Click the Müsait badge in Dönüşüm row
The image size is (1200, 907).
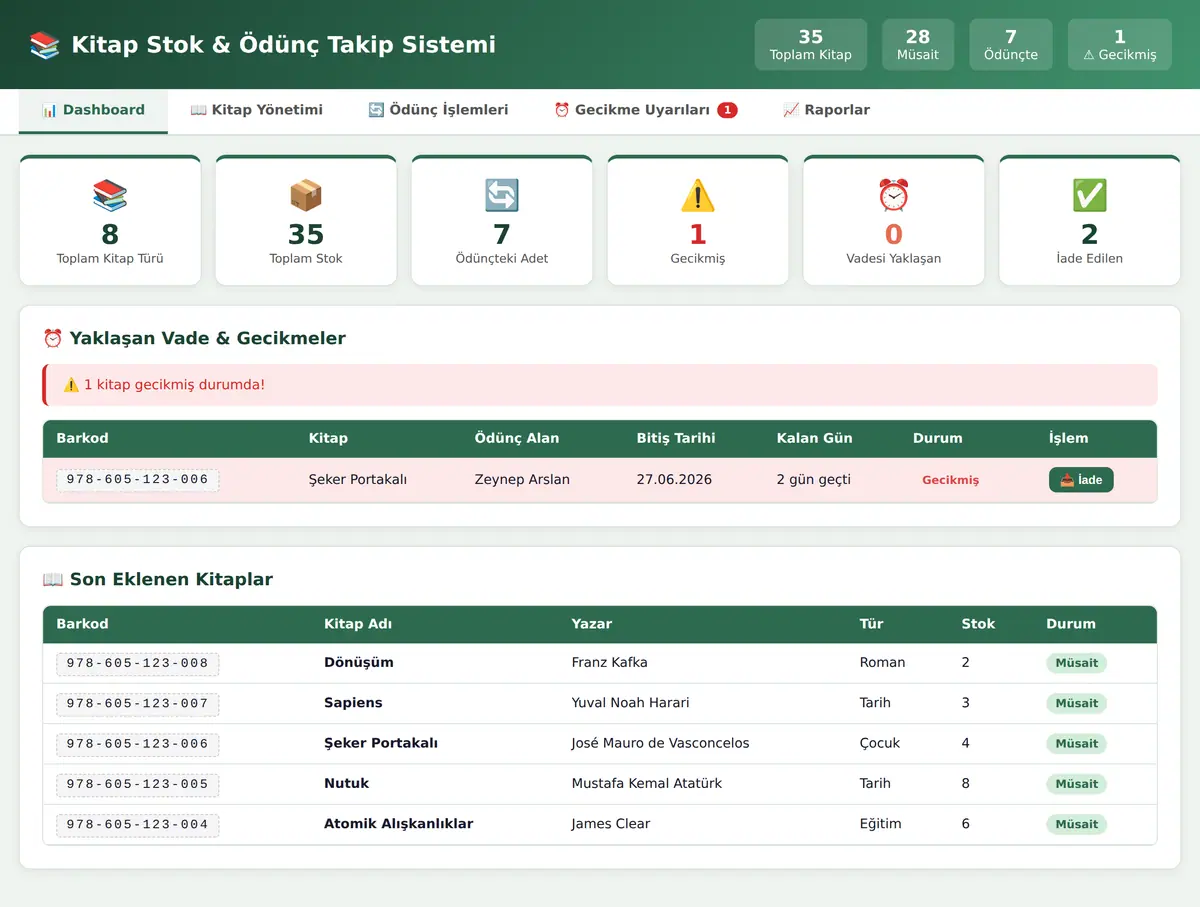click(1077, 663)
